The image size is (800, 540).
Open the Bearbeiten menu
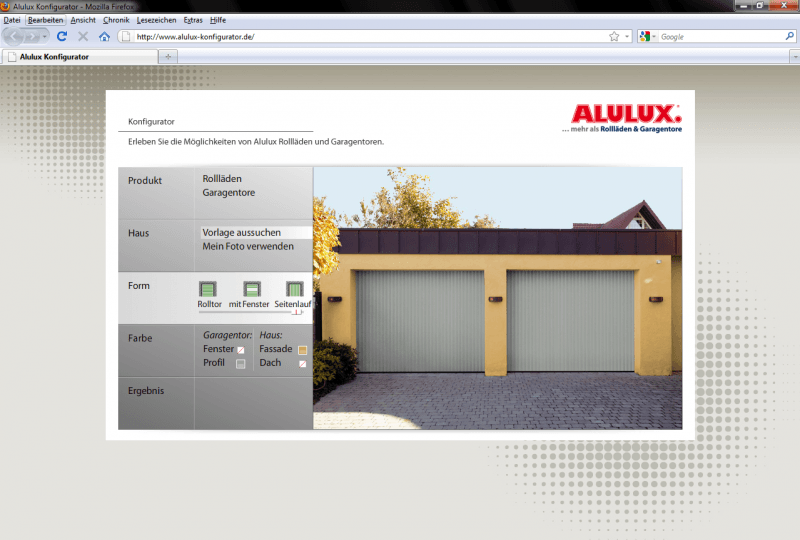click(x=45, y=20)
